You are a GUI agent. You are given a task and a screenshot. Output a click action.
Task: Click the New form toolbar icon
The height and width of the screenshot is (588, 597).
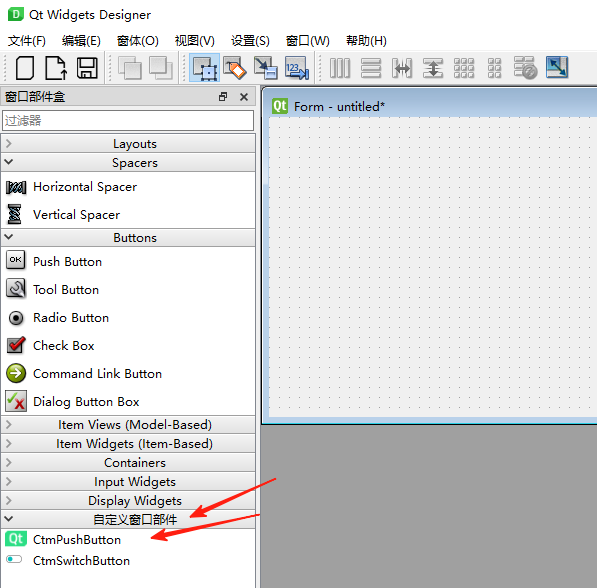[x=25, y=68]
